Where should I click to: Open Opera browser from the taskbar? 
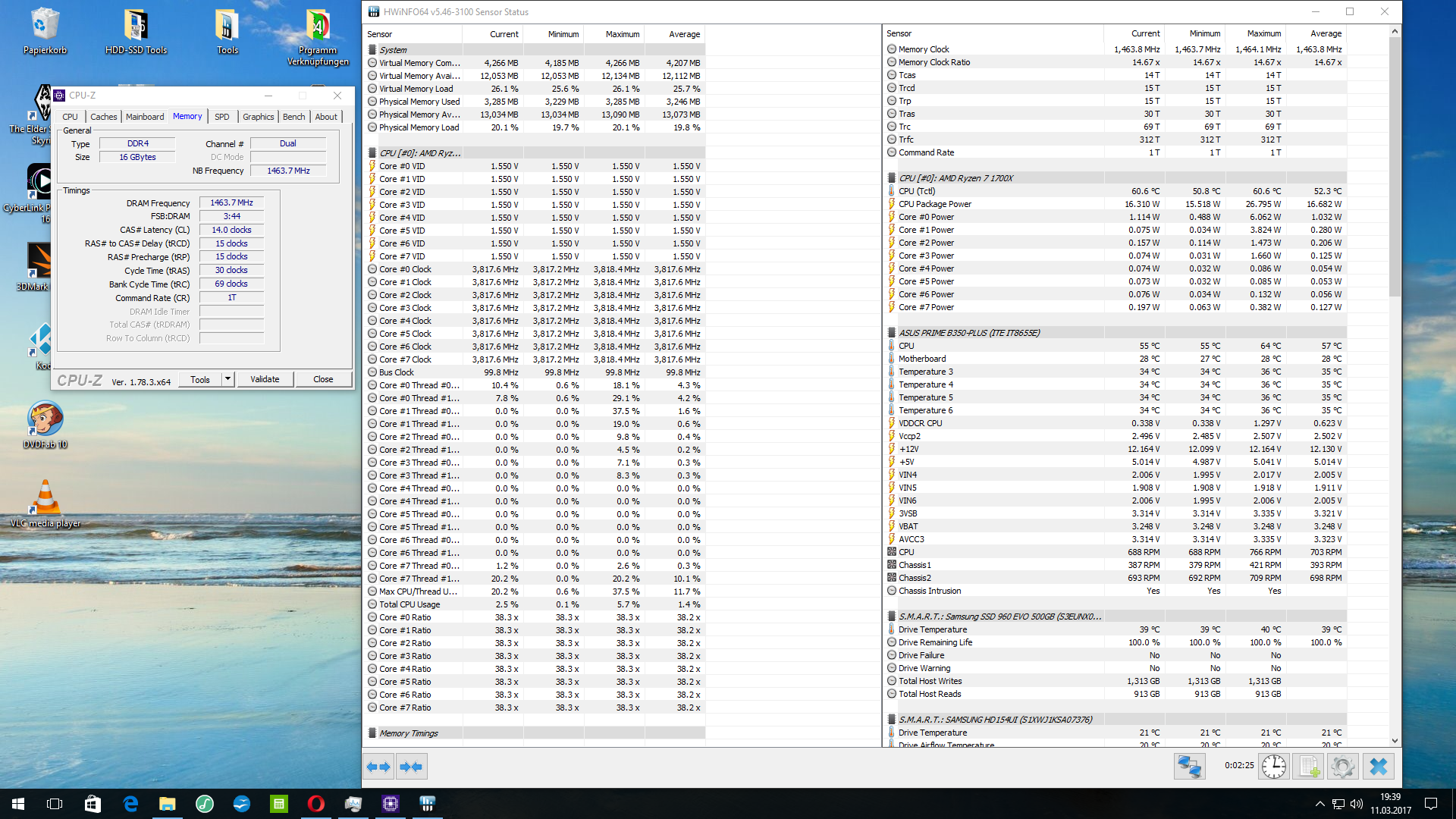[x=316, y=804]
